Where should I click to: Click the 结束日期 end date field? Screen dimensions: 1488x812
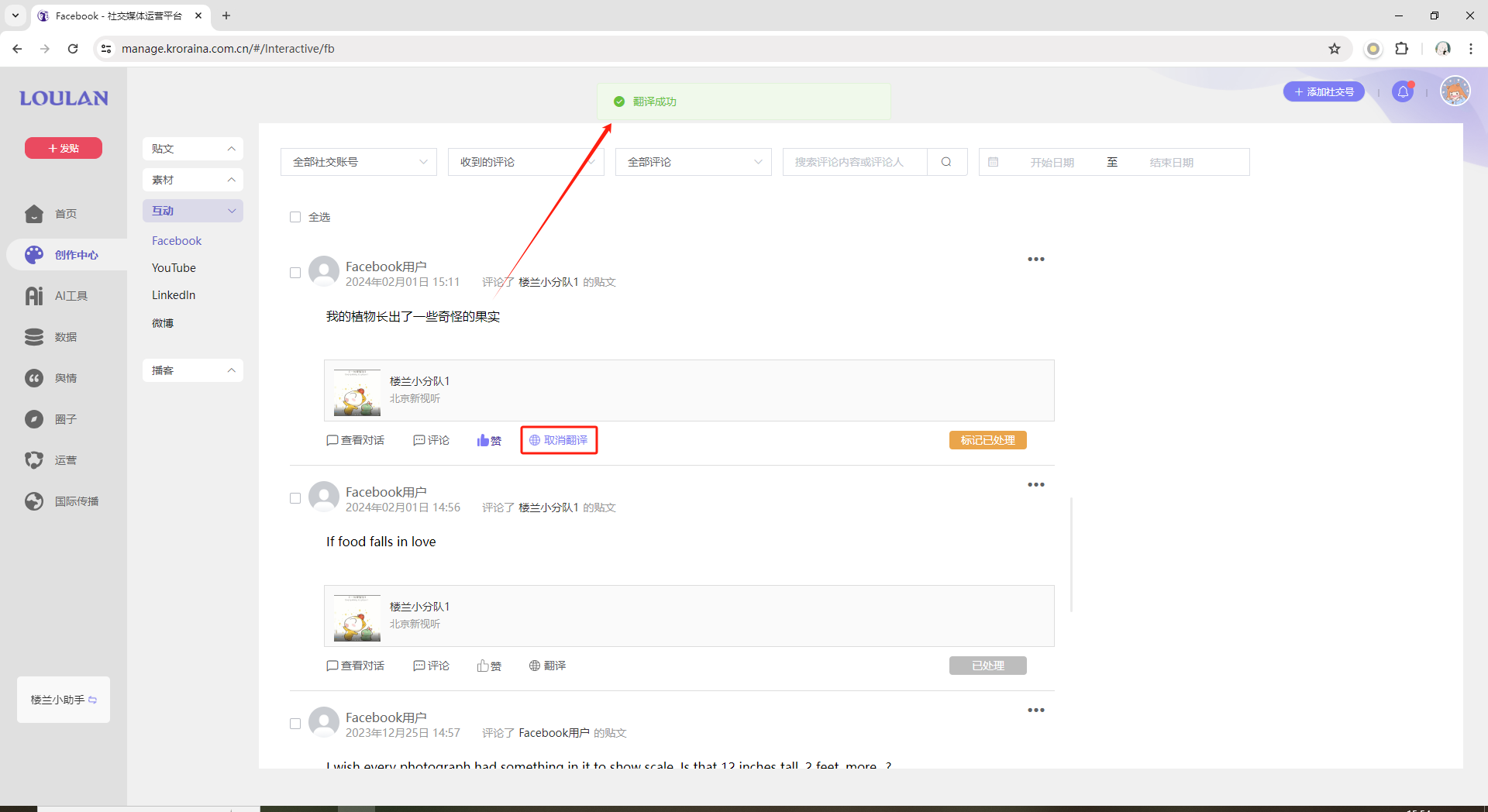[x=1171, y=162]
